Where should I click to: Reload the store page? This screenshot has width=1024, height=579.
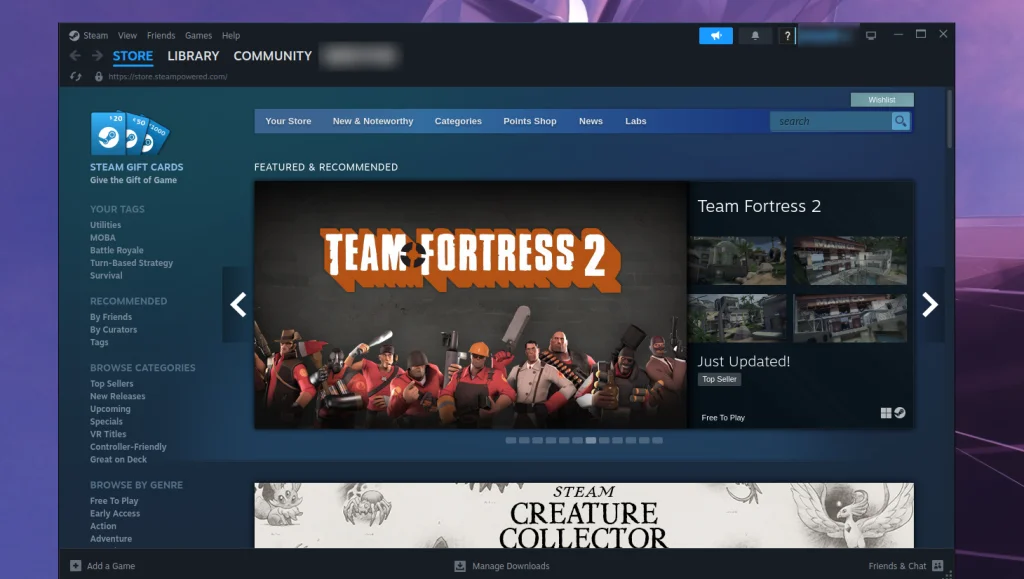[x=76, y=76]
